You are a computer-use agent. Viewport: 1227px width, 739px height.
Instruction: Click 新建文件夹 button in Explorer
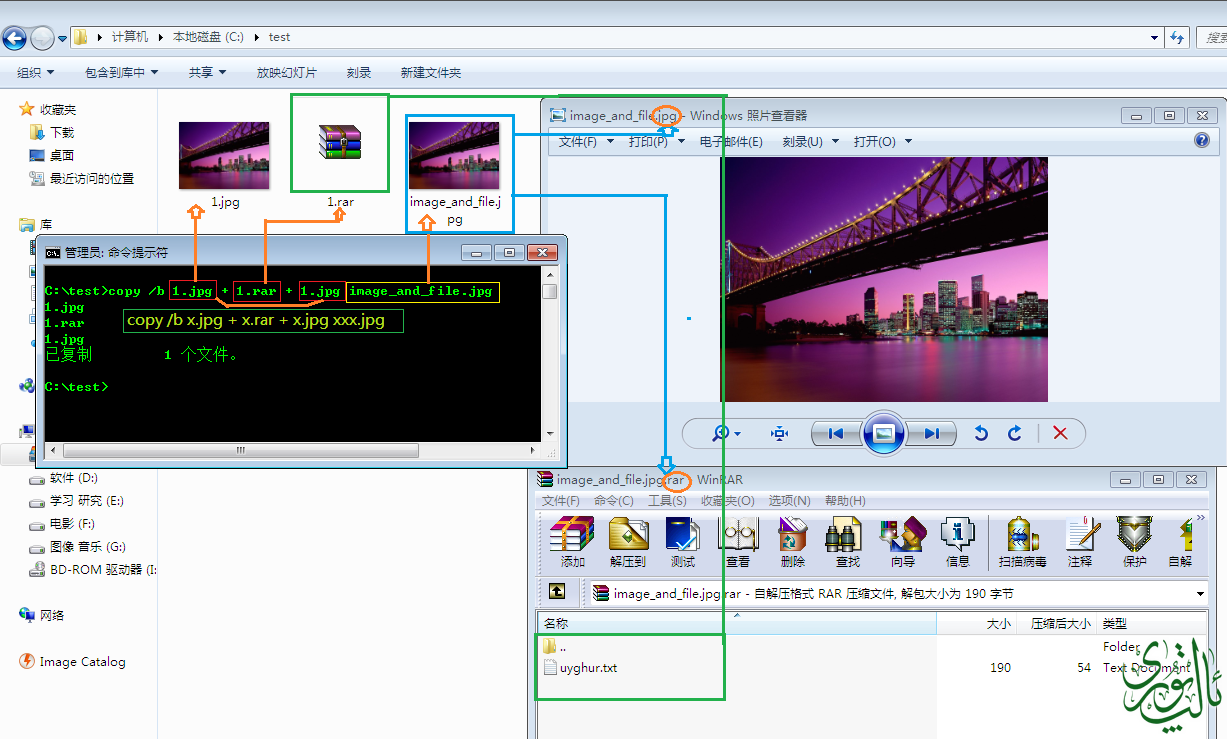(x=430, y=73)
